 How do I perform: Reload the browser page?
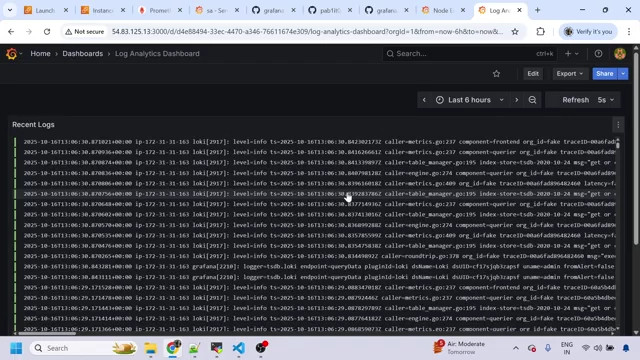(47, 31)
